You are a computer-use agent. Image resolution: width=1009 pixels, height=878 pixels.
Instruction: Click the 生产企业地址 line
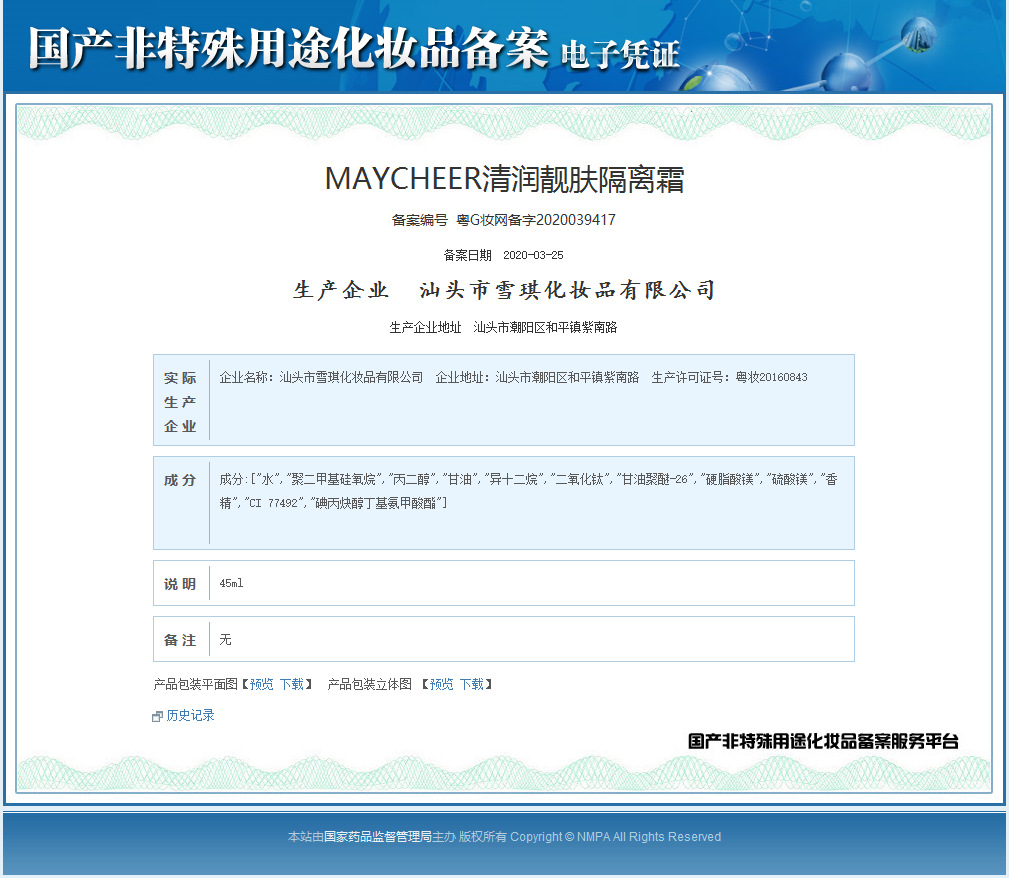[x=503, y=328]
